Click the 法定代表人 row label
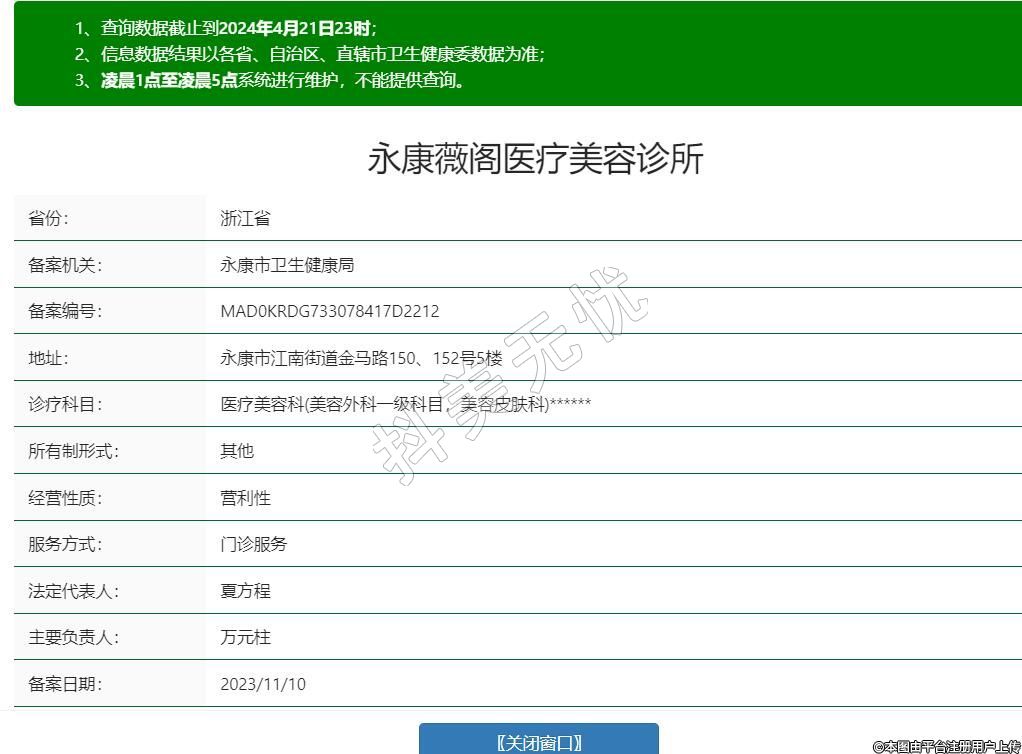The height and width of the screenshot is (754, 1022). (x=73, y=591)
